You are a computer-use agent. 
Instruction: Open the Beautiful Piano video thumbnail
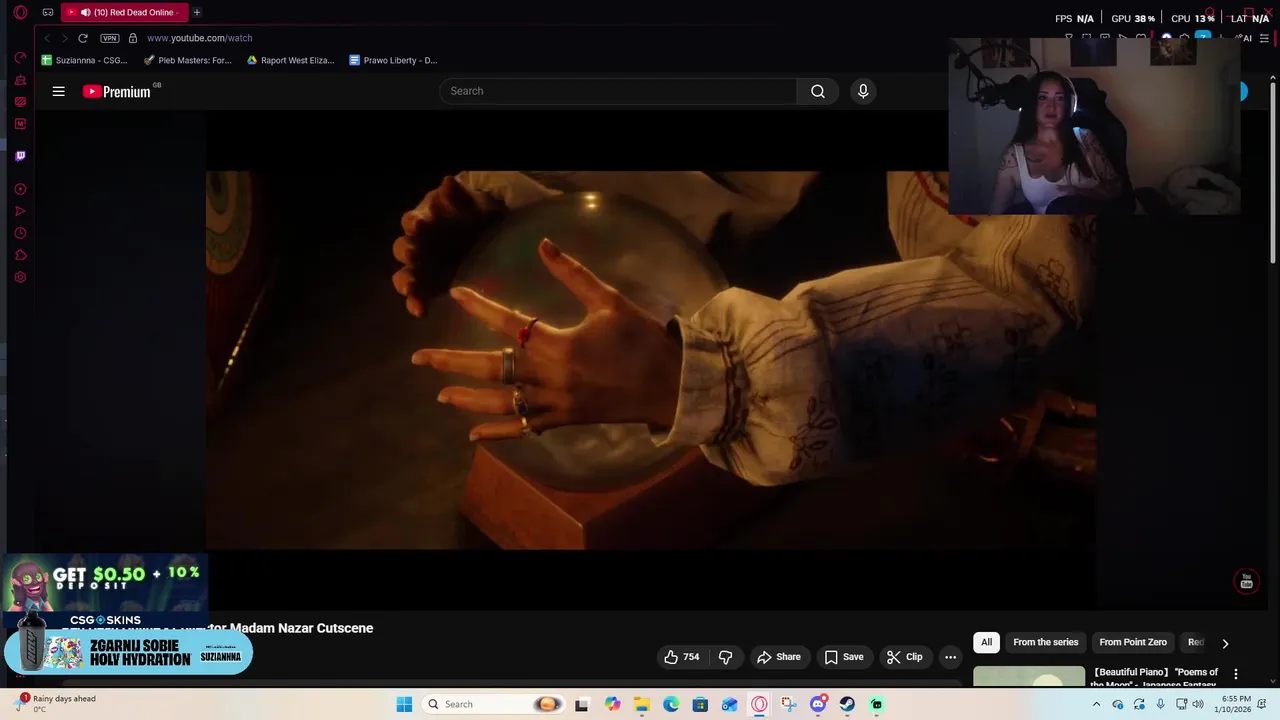click(x=1029, y=677)
